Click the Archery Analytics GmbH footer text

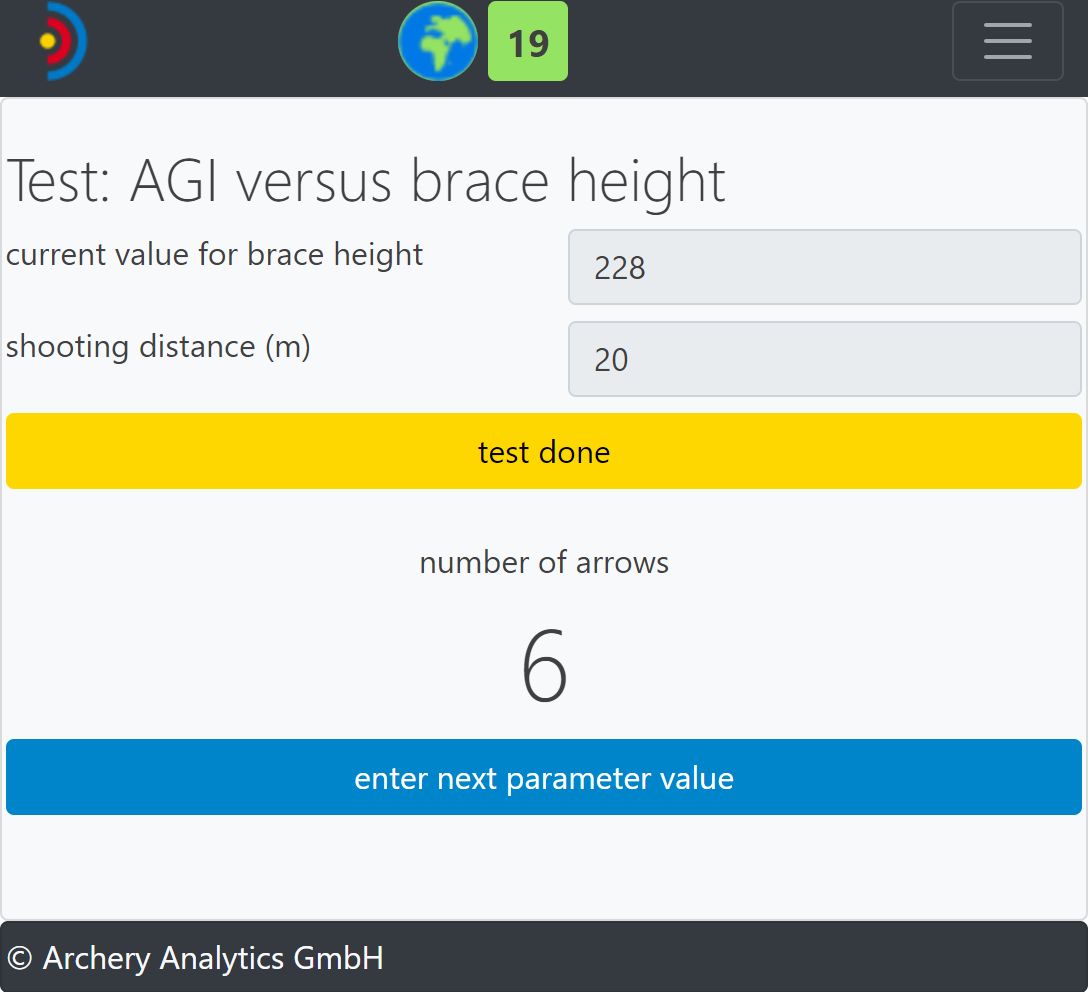(213, 958)
